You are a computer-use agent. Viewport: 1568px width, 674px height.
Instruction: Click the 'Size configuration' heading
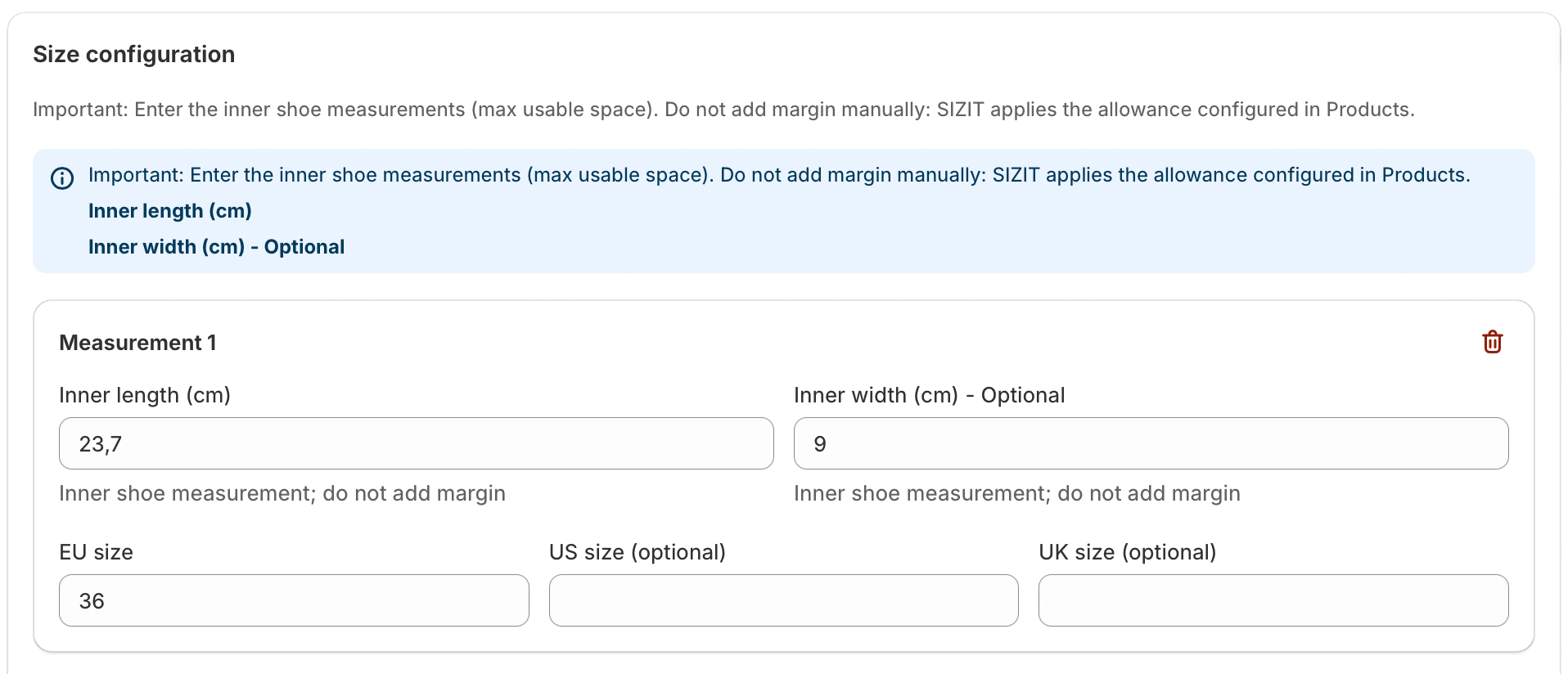pos(134,54)
